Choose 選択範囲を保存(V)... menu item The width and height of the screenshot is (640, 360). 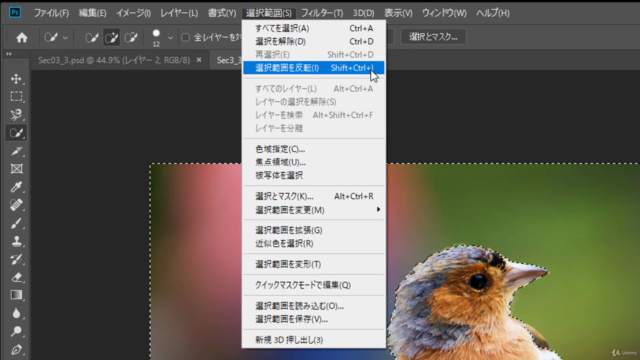point(313,319)
